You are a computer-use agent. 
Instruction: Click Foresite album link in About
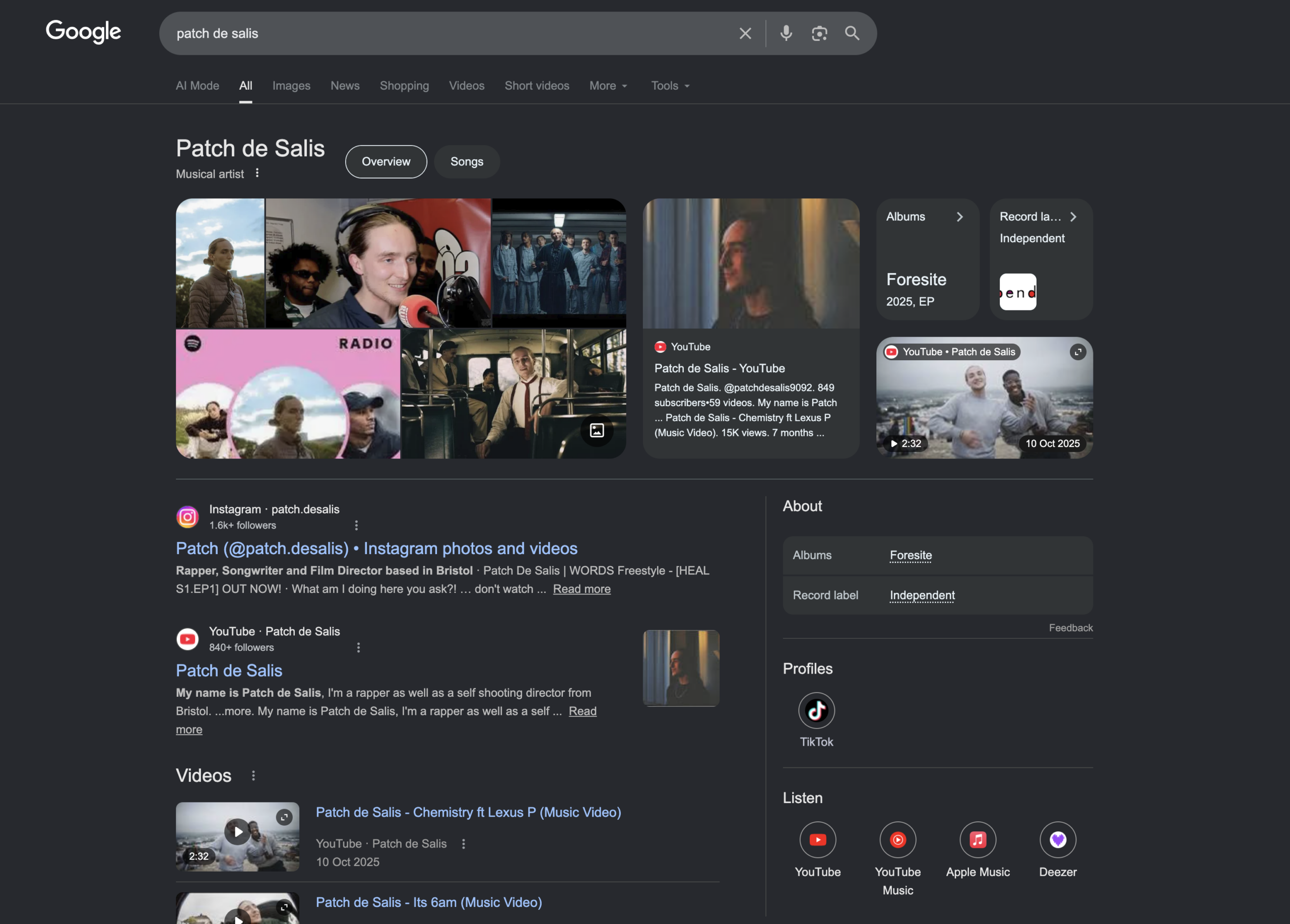911,555
